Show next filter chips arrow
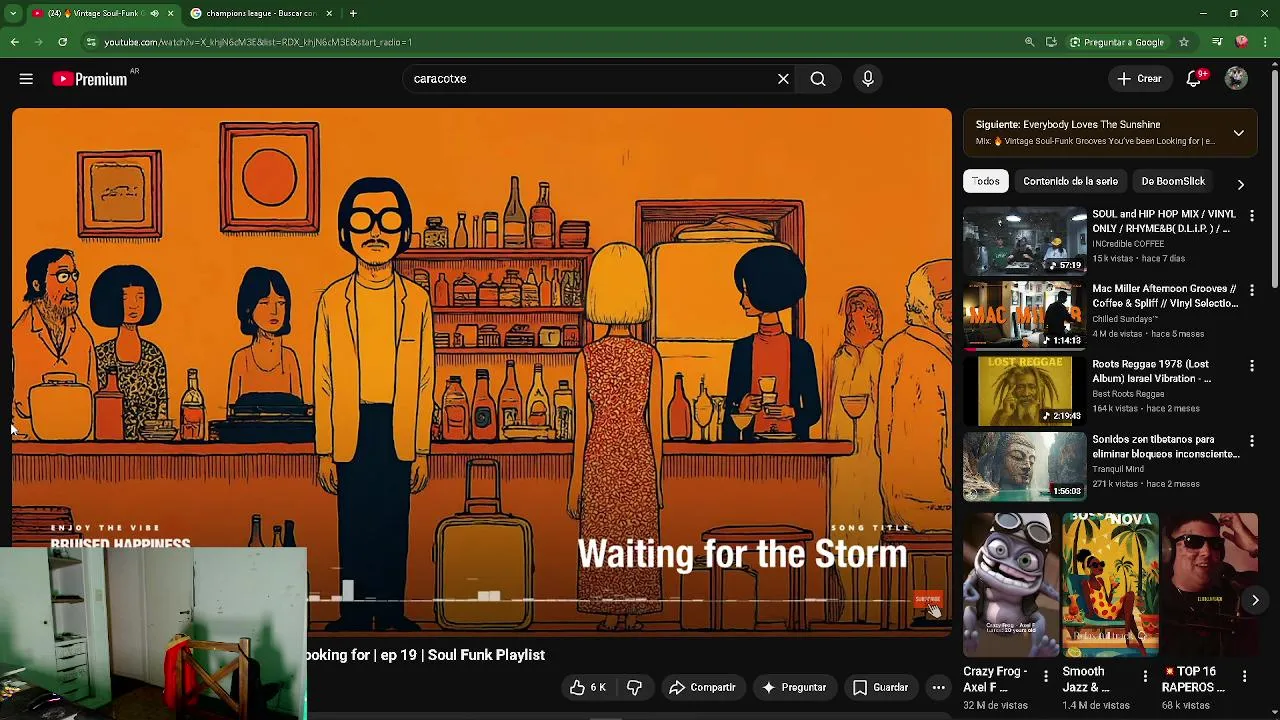The image size is (1280, 720). (x=1240, y=184)
